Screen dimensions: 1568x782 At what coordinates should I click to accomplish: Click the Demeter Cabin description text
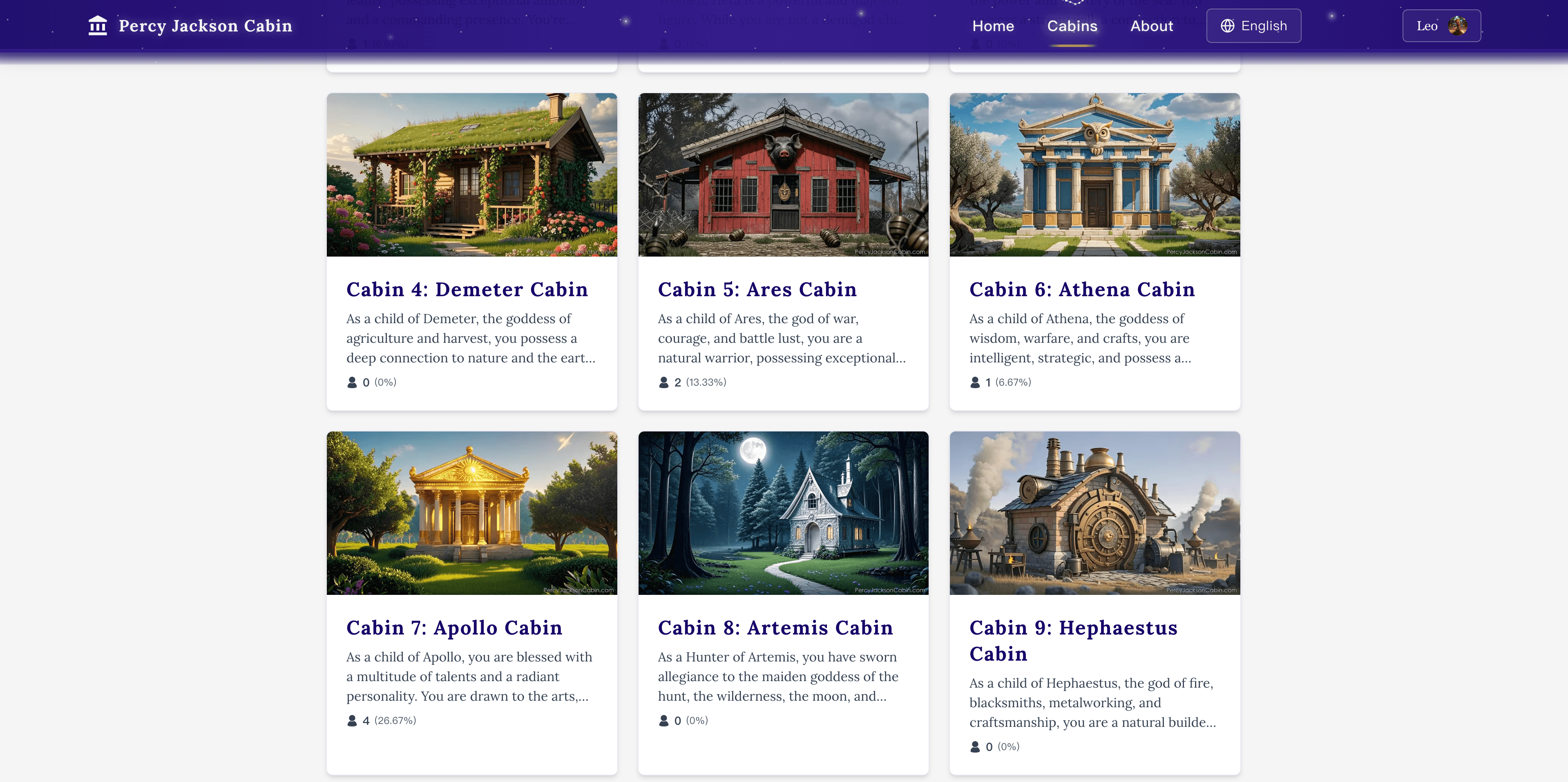(x=471, y=338)
